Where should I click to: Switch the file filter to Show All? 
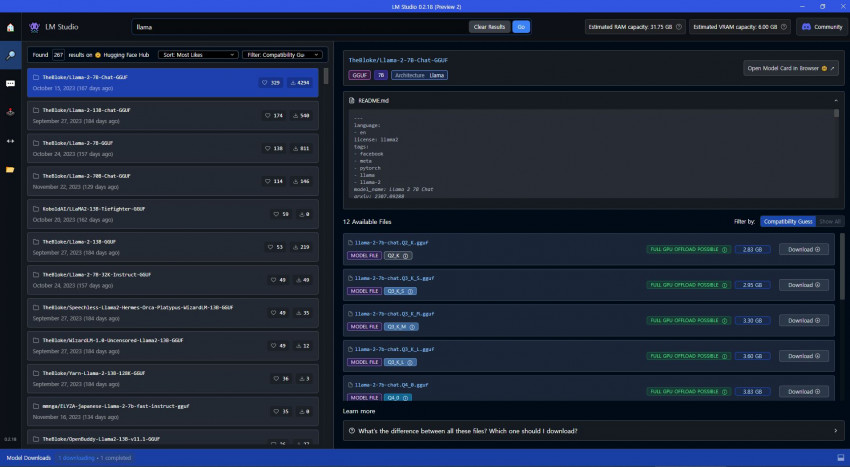click(x=830, y=221)
